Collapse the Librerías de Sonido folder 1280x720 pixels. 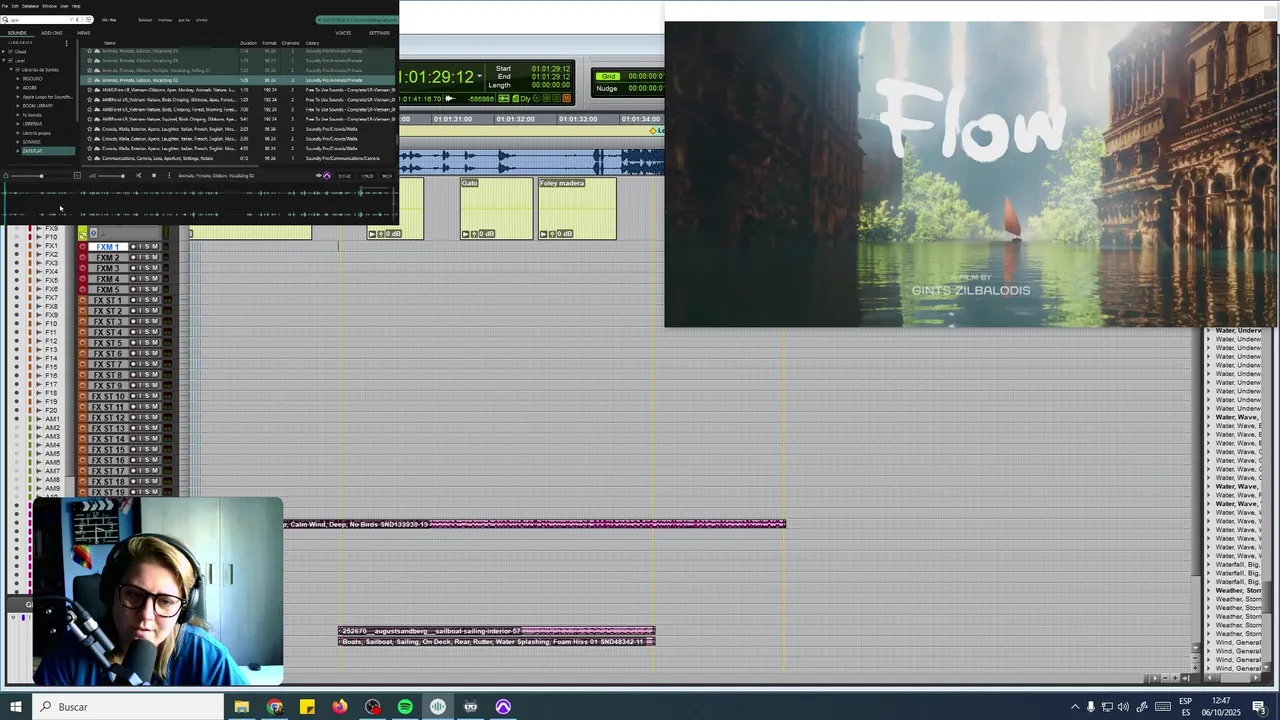click(10, 70)
